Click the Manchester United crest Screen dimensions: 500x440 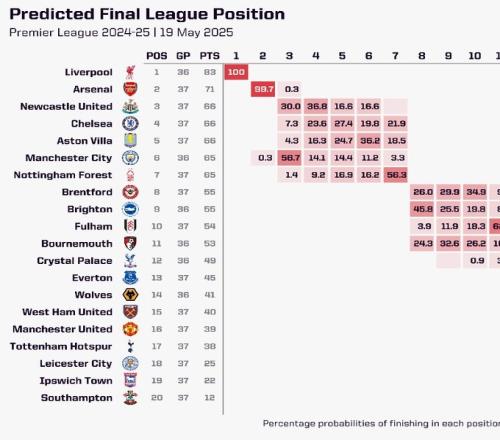130,329
